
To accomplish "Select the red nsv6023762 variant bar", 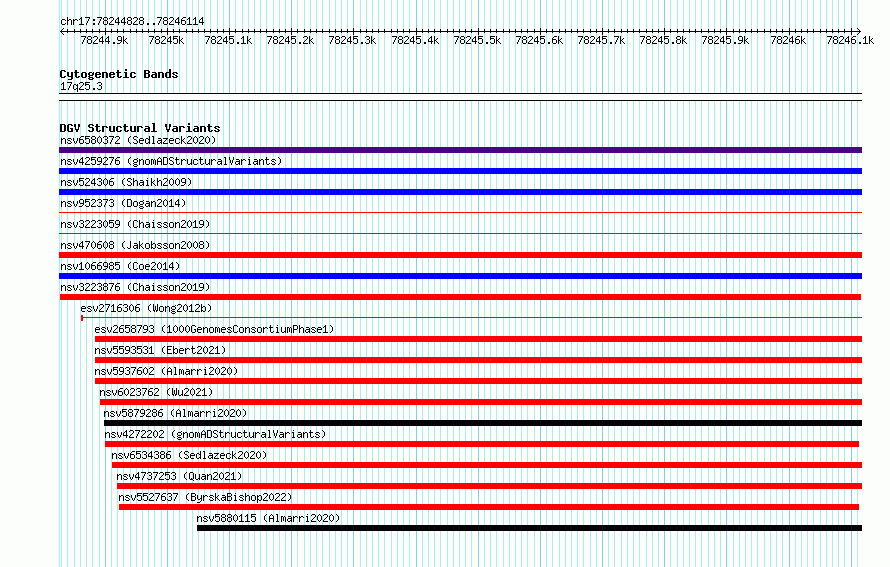I will pyautogui.click(x=481, y=402).
